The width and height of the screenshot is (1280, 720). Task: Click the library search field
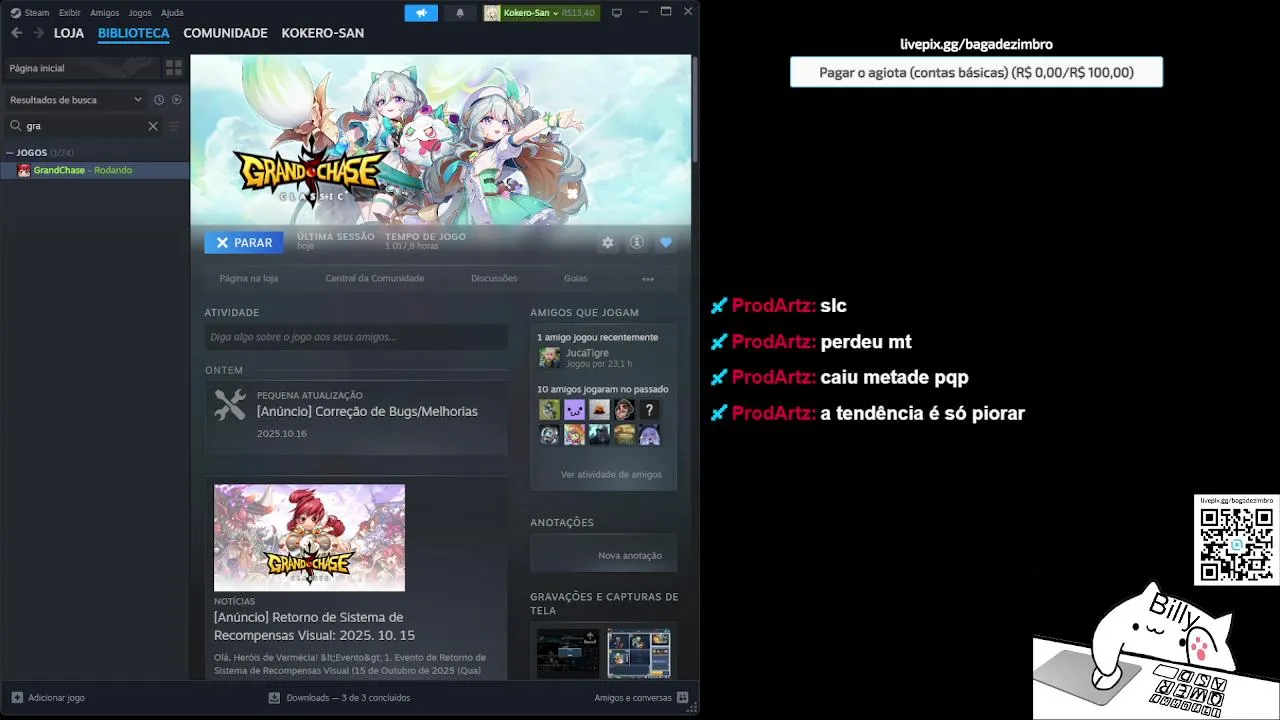[x=85, y=126]
